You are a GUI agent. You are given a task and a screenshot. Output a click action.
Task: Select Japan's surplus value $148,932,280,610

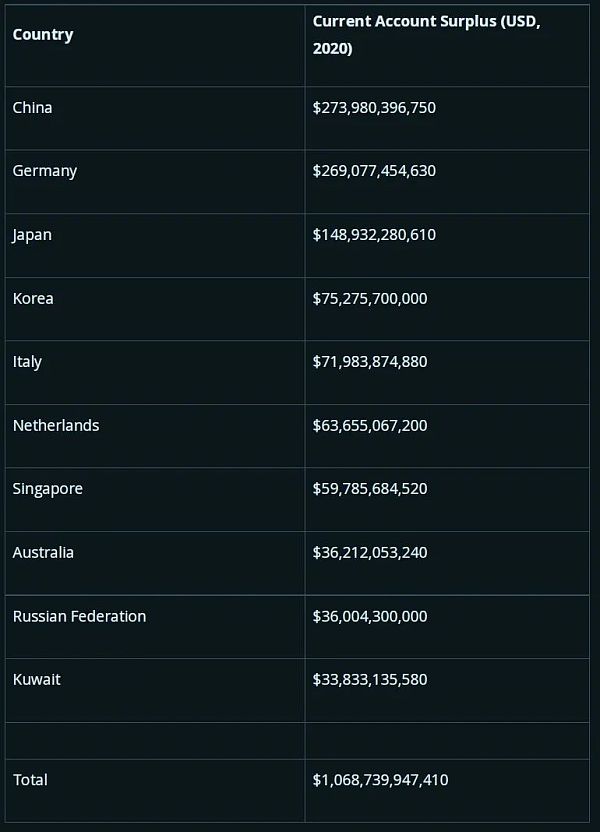point(374,235)
